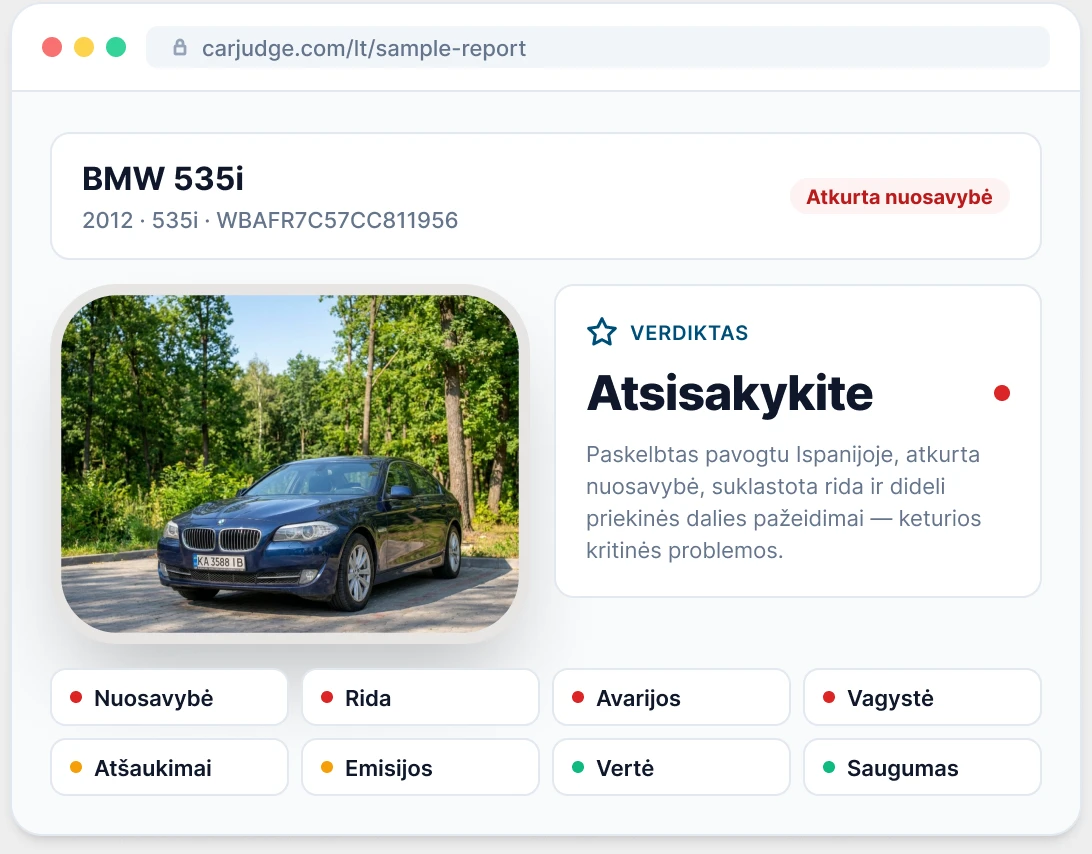This screenshot has height=854, width=1092.
Task: Open the Atšaukimai category
Action: point(169,768)
